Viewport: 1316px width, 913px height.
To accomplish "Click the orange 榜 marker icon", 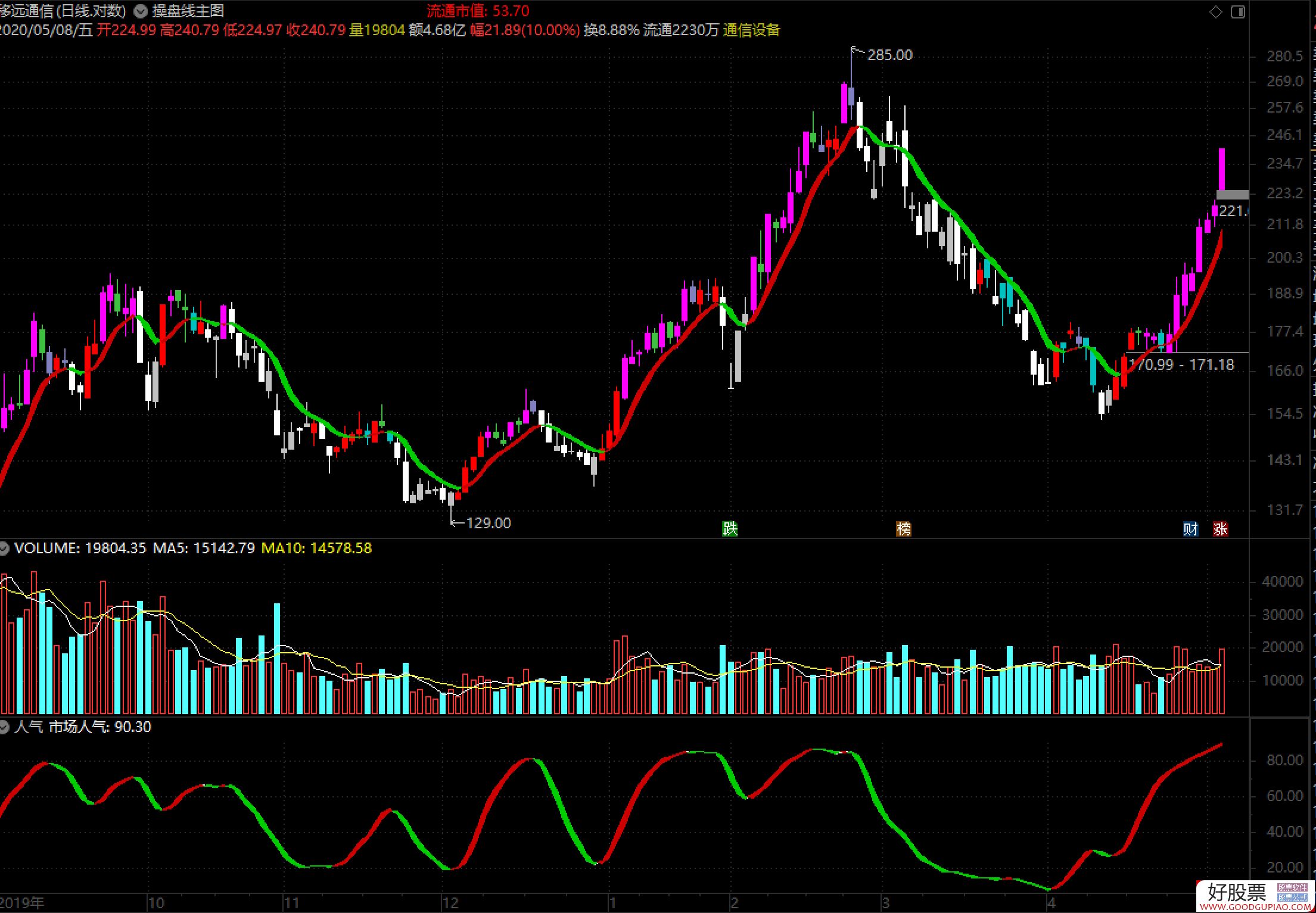I will (x=904, y=528).
